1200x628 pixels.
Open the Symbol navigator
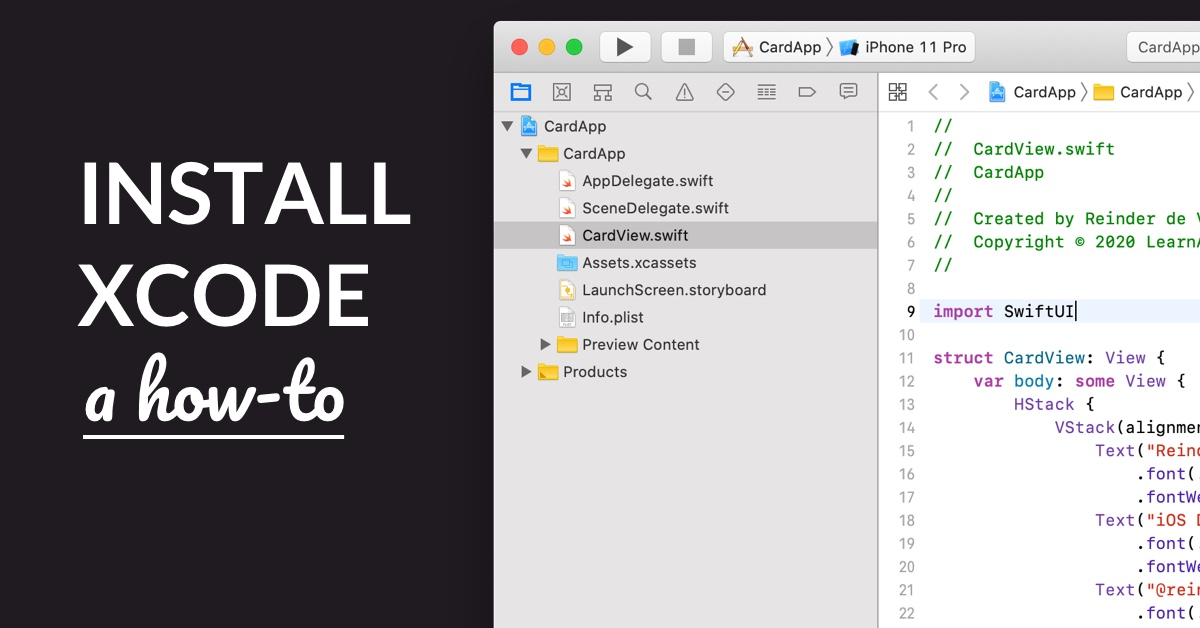tap(603, 92)
